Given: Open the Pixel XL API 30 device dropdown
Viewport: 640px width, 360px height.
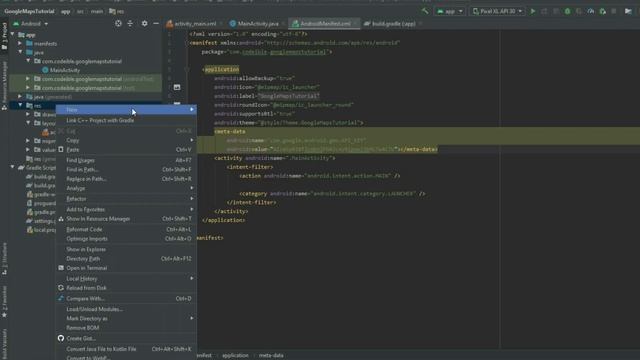Looking at the screenshot, I should click(497, 11).
